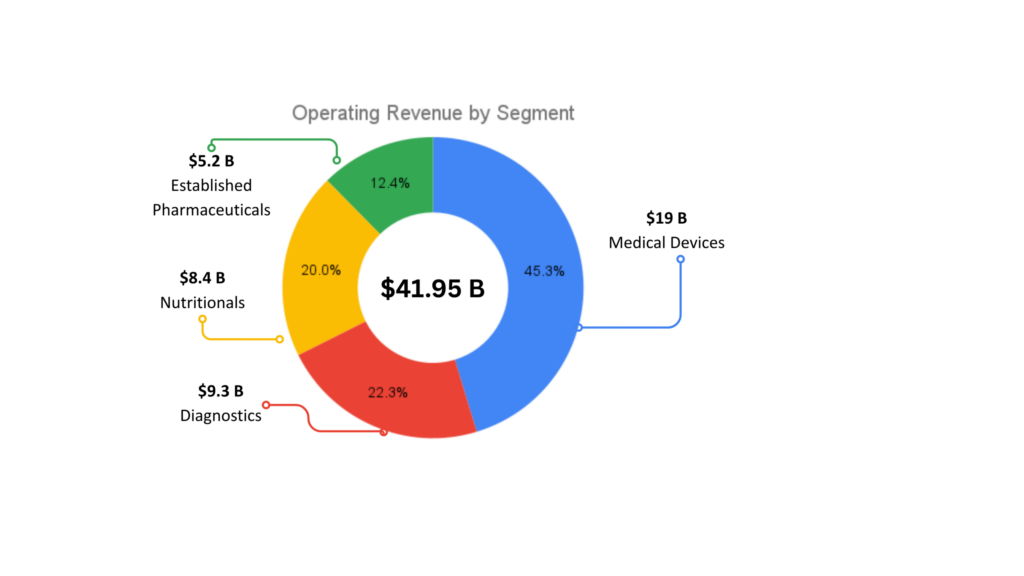Viewport: 1024px width, 576px height.
Task: Select the yellow 20.0% revenue segment
Action: [x=320, y=270]
